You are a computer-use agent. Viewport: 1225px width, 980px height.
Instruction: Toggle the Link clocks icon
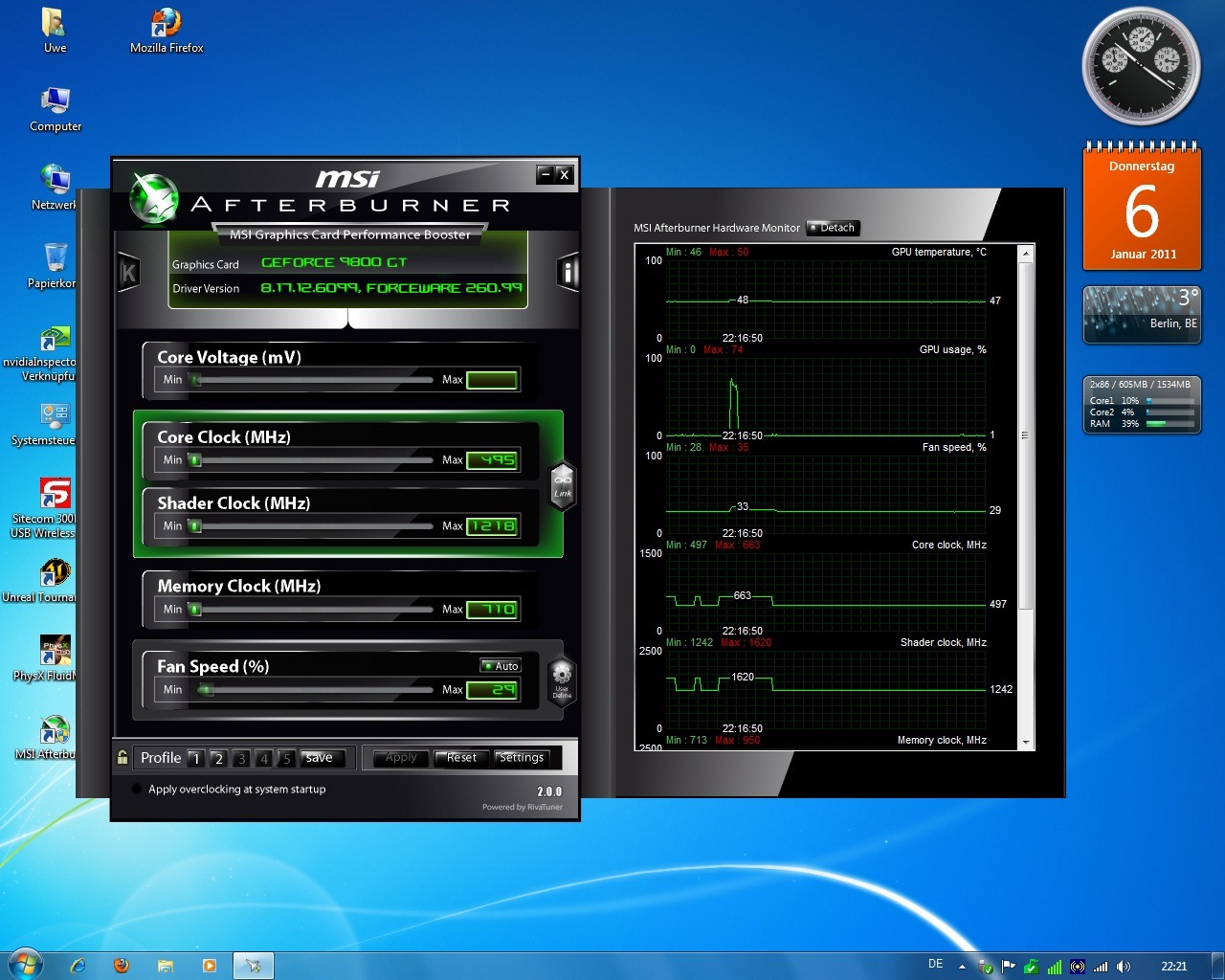click(x=563, y=486)
